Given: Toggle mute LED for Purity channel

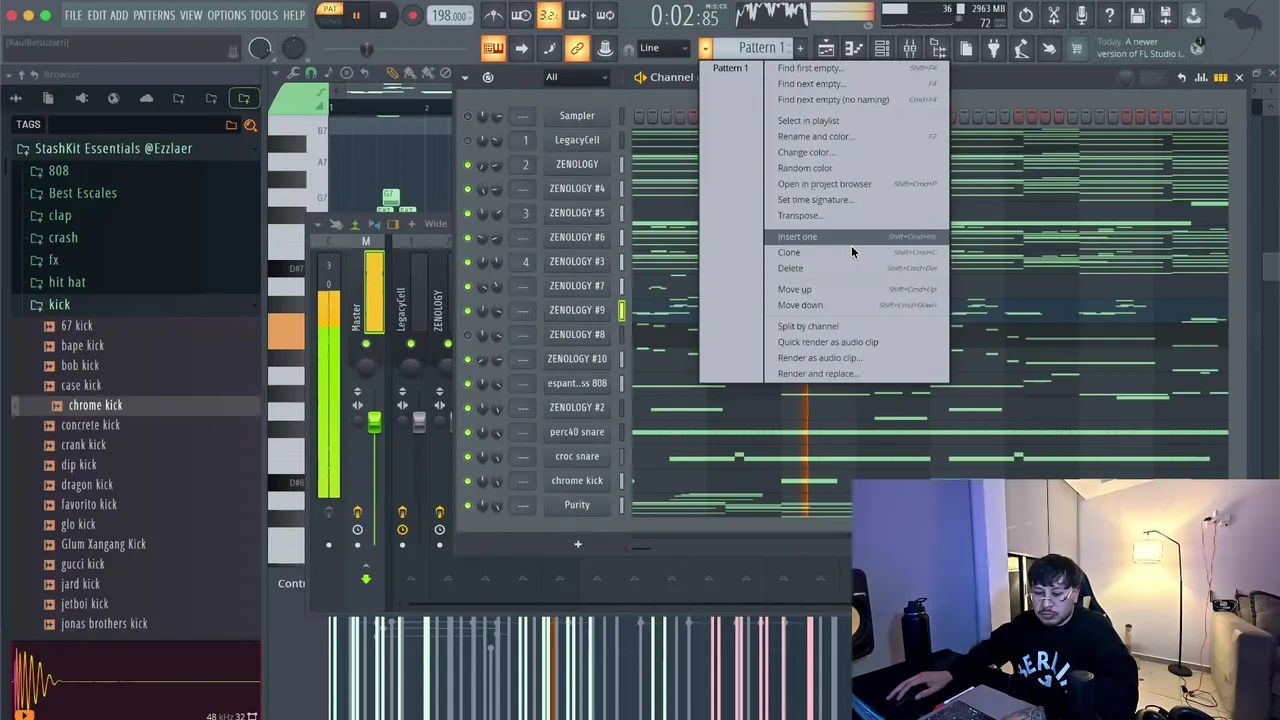Looking at the screenshot, I should (x=467, y=505).
